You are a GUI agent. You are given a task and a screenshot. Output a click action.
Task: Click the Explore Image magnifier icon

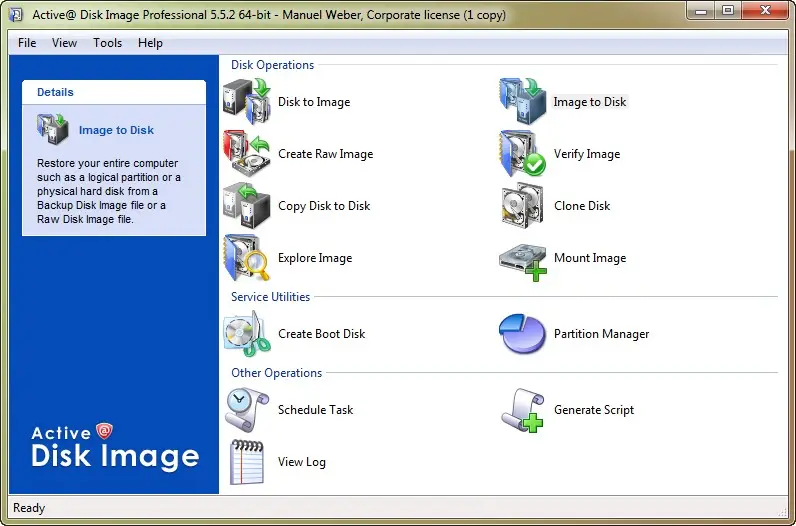[247, 257]
